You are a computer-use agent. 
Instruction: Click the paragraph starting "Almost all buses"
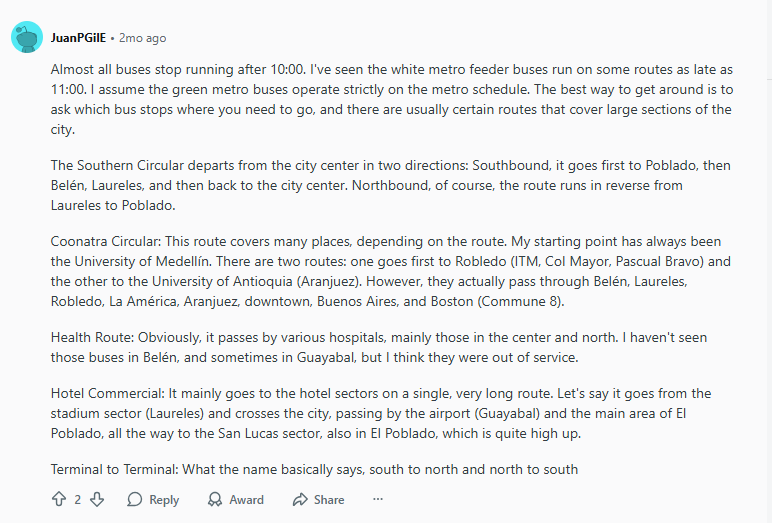392,100
